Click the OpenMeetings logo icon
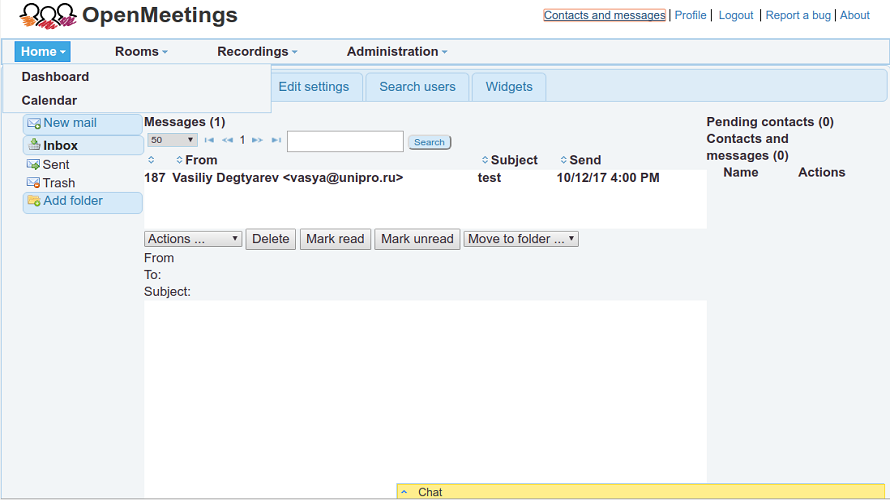The height and width of the screenshot is (500, 890). pyautogui.click(x=48, y=16)
